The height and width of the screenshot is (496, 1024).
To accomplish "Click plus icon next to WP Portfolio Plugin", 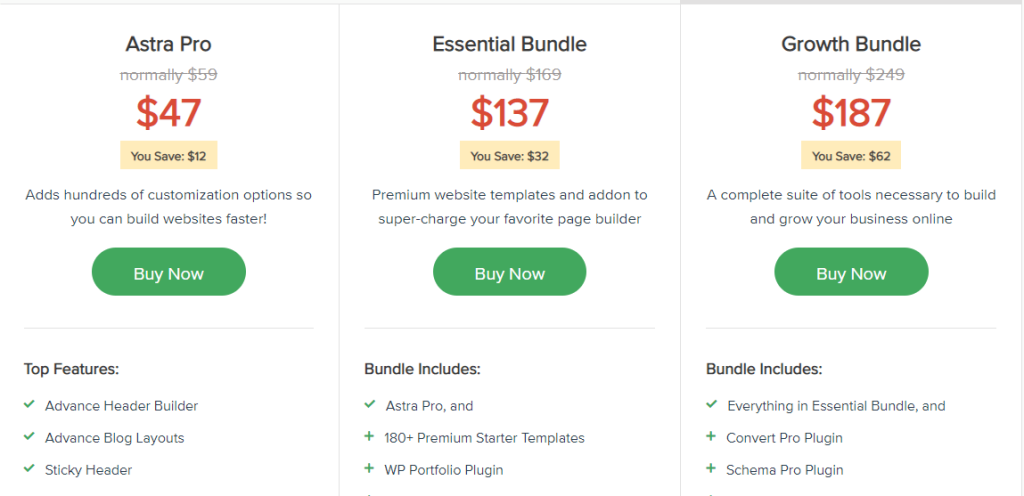I will point(370,469).
